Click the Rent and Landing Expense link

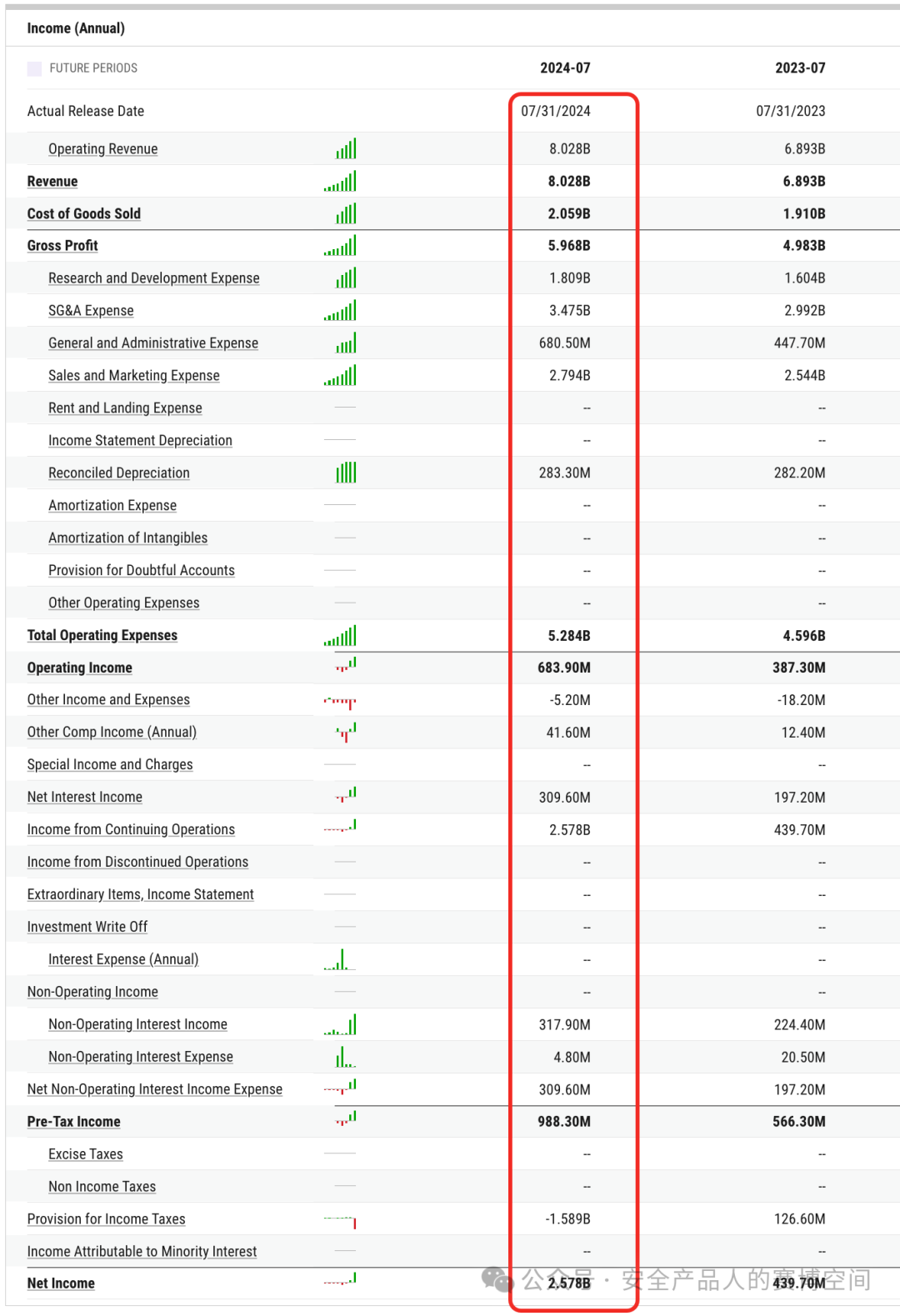pos(125,408)
